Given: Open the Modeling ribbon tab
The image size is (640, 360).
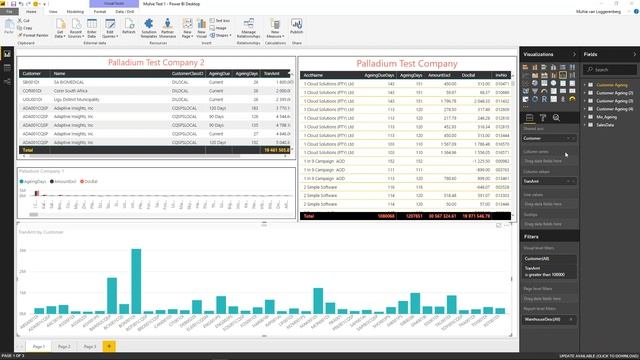Looking at the screenshot, I should (75, 12).
